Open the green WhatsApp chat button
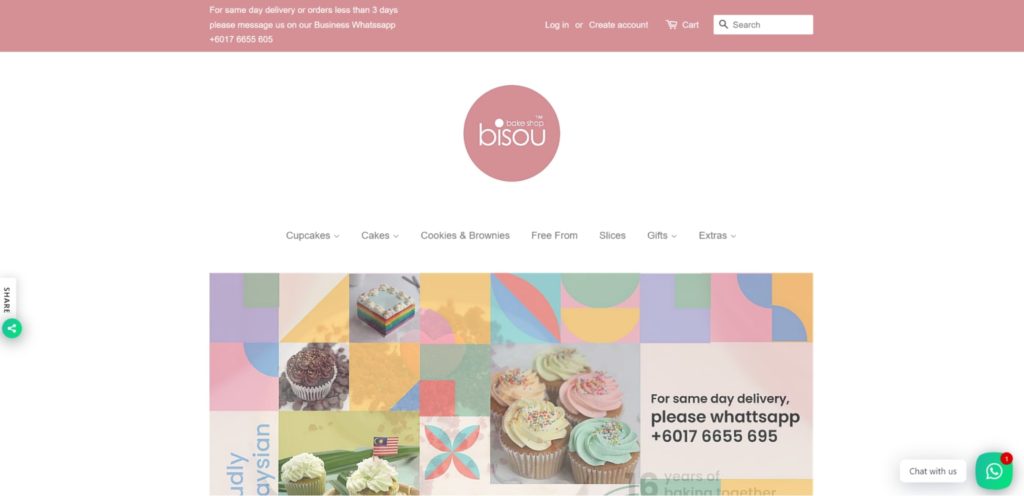 pos(994,471)
